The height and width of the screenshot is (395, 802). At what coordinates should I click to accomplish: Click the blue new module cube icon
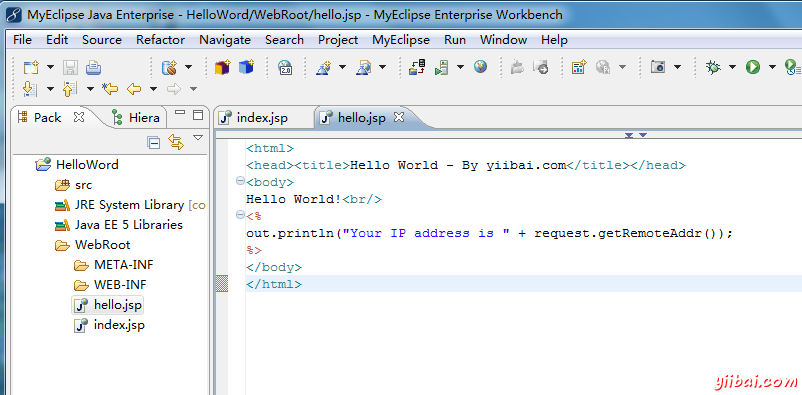246,67
